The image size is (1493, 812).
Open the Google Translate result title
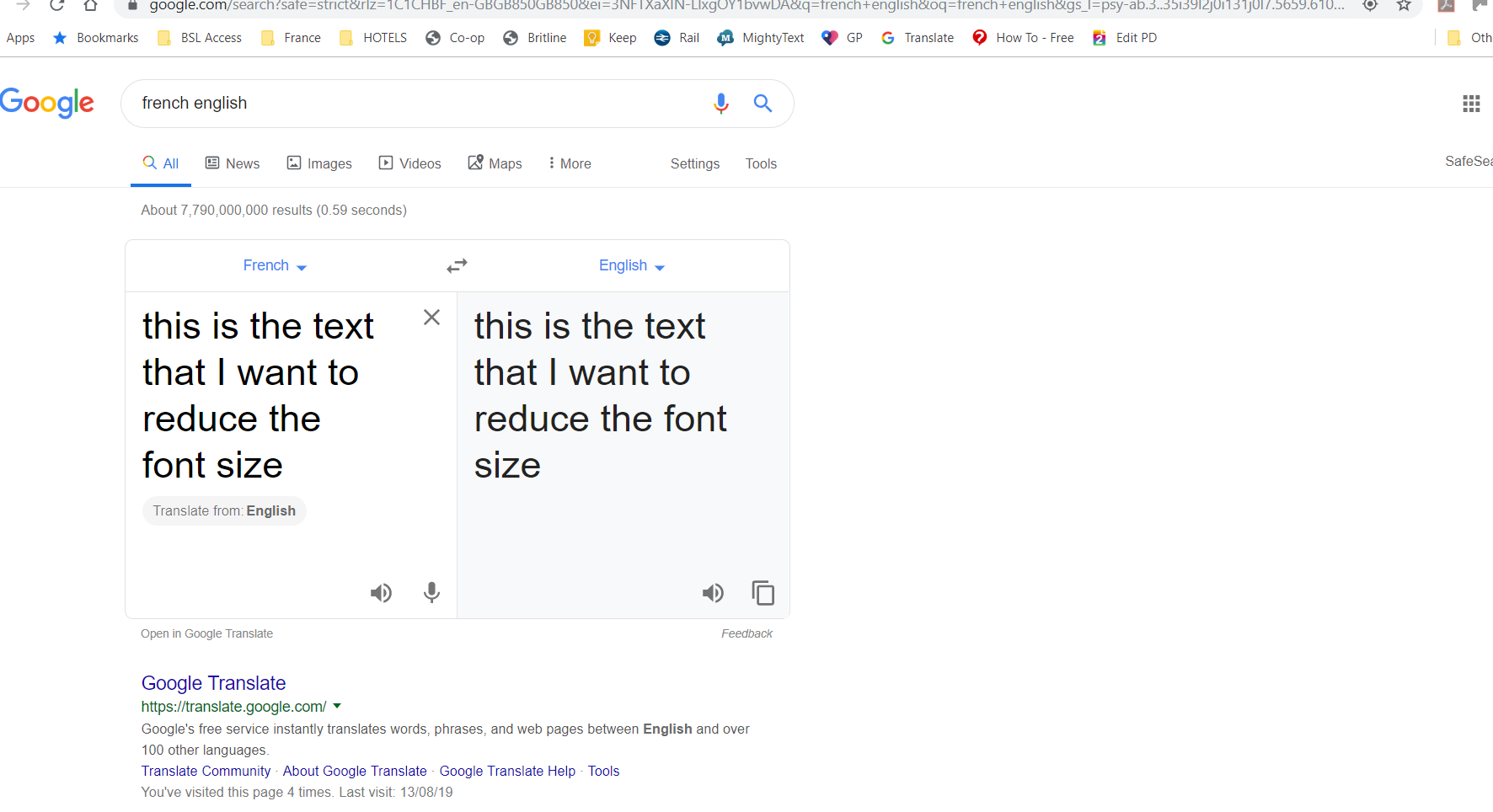213,683
